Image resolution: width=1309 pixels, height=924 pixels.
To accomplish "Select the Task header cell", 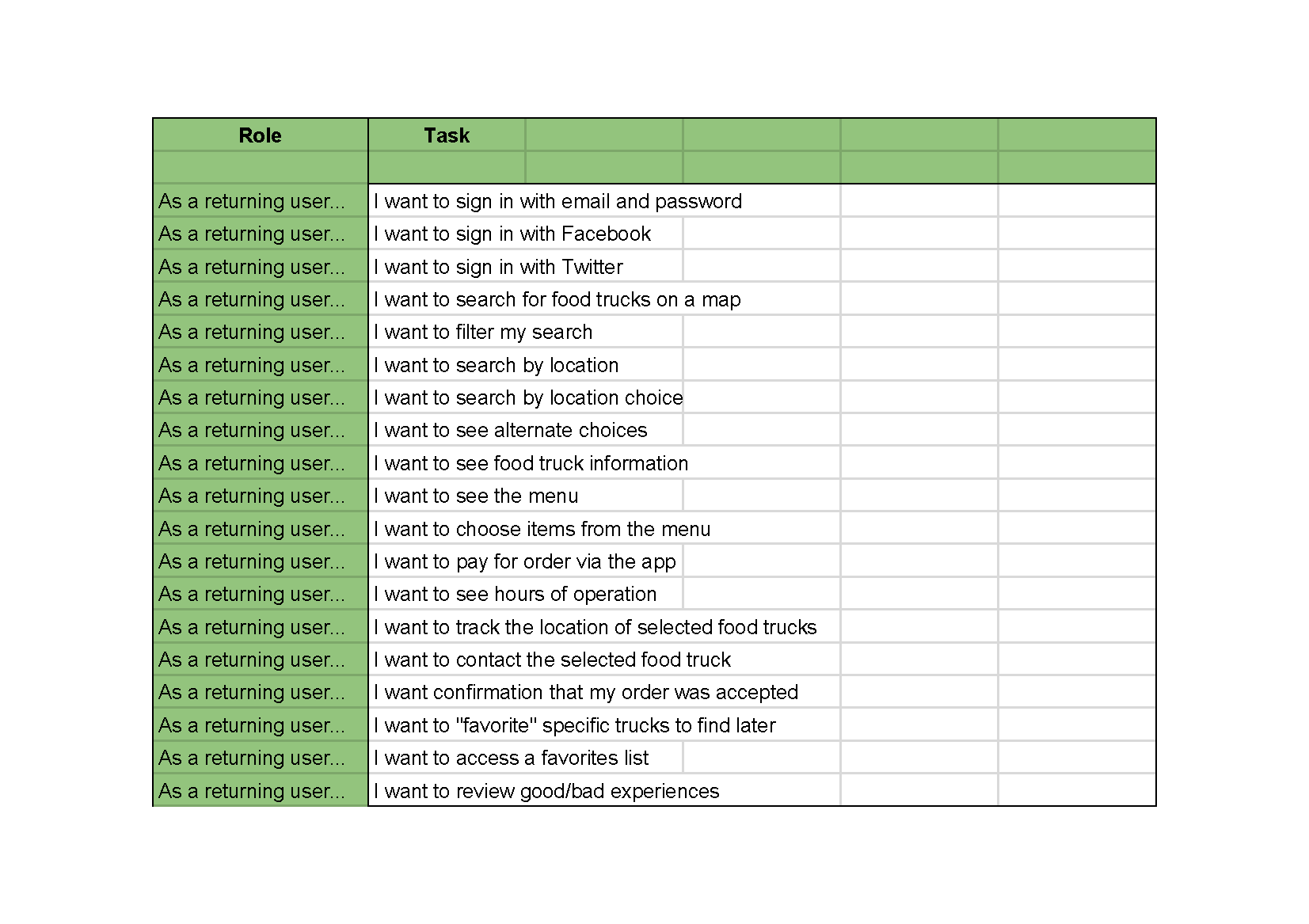I will coord(447,135).
